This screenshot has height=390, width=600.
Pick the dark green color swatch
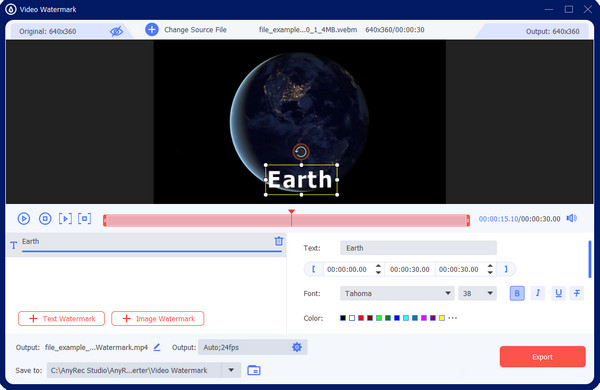click(388, 318)
